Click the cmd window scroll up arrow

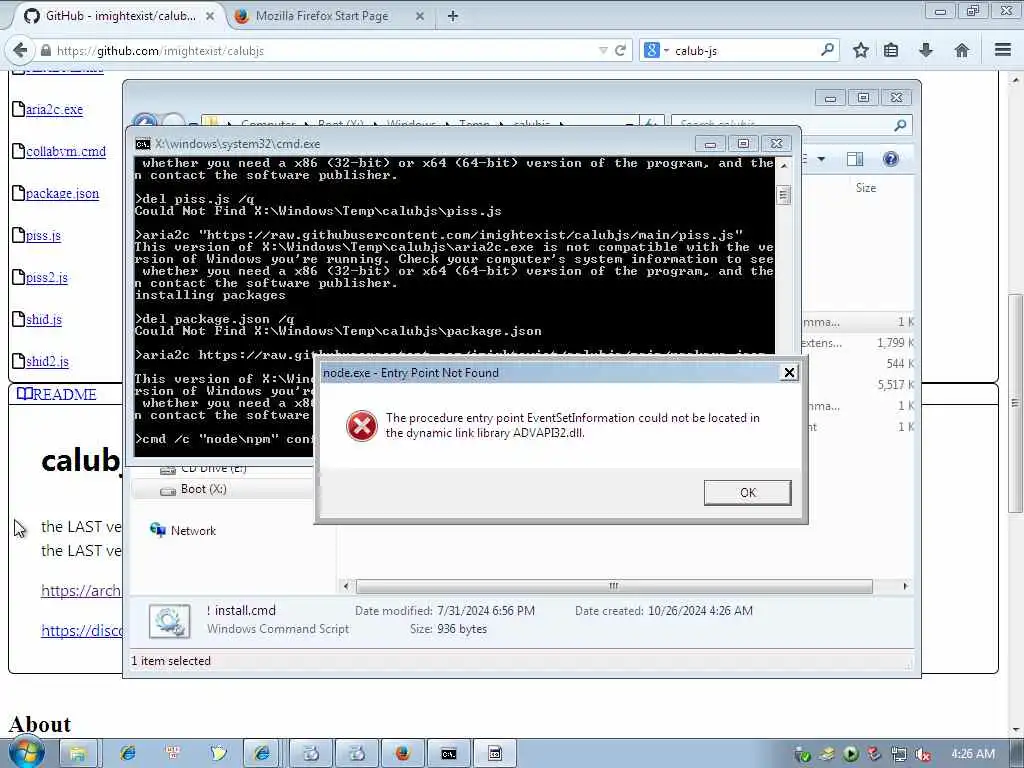click(784, 166)
